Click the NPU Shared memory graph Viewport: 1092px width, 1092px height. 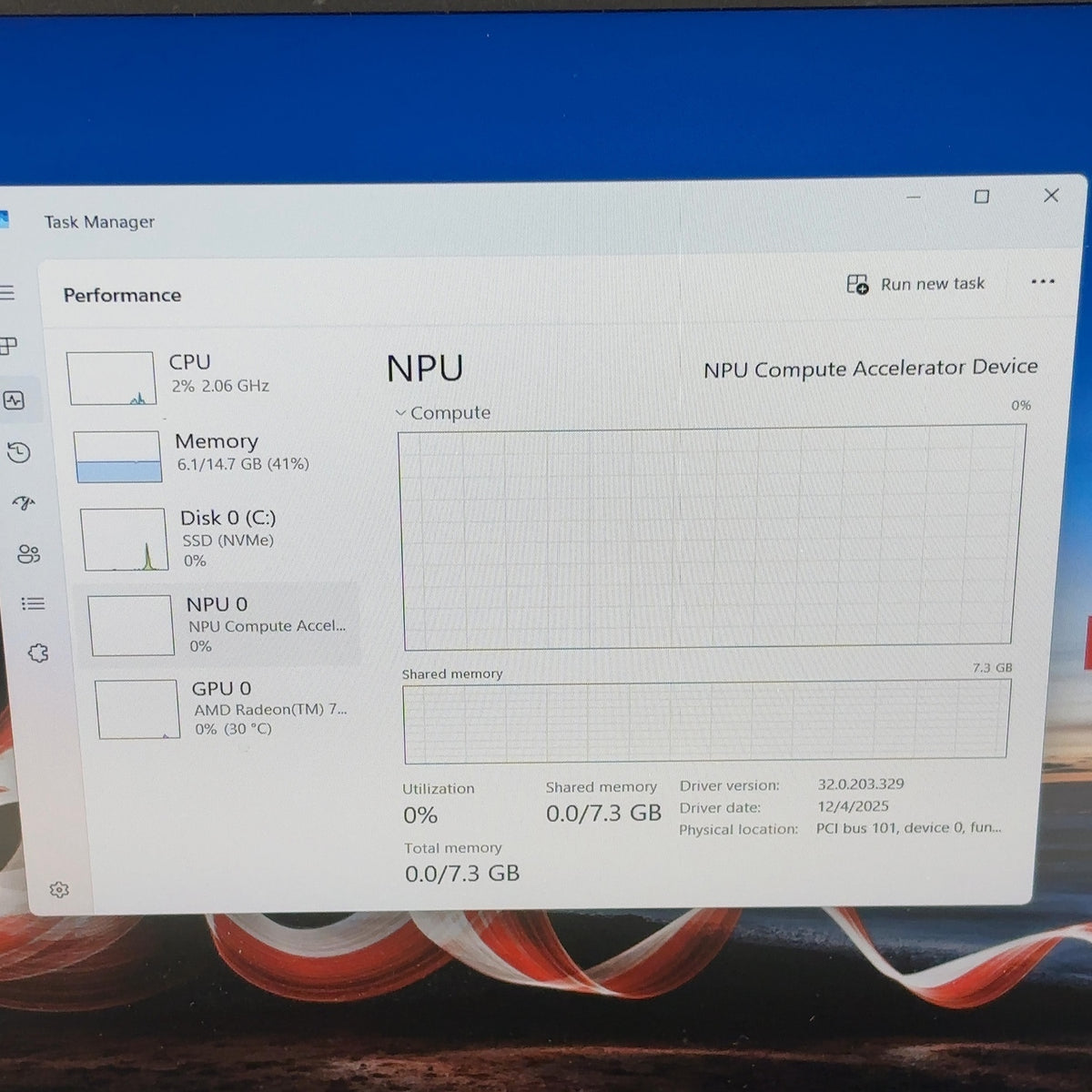(706, 722)
